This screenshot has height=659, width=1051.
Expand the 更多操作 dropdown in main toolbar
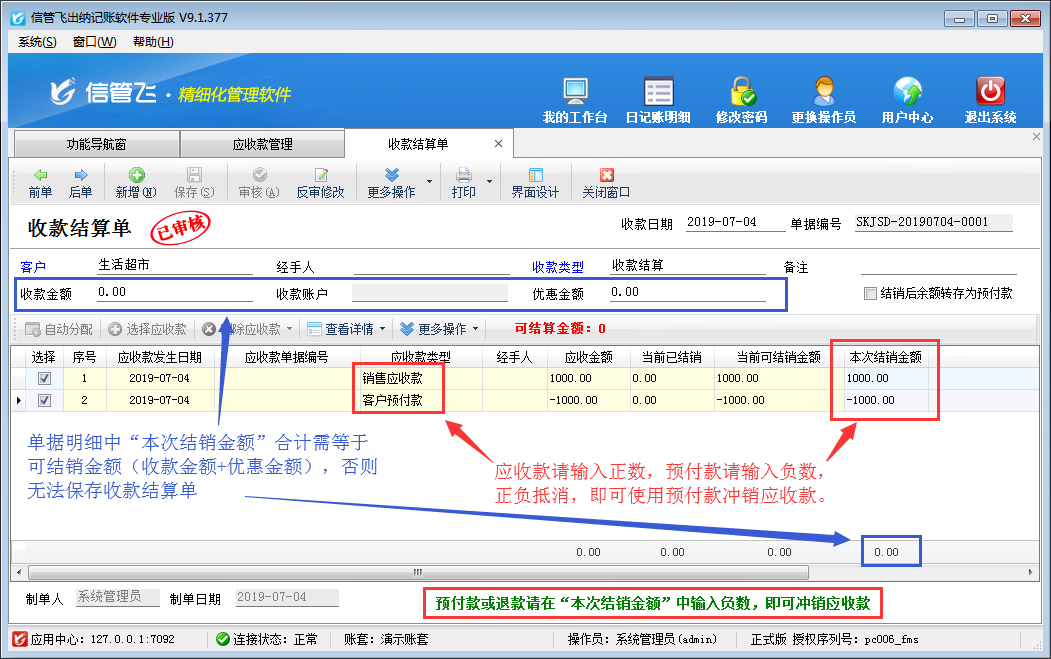pyautogui.click(x=430, y=182)
